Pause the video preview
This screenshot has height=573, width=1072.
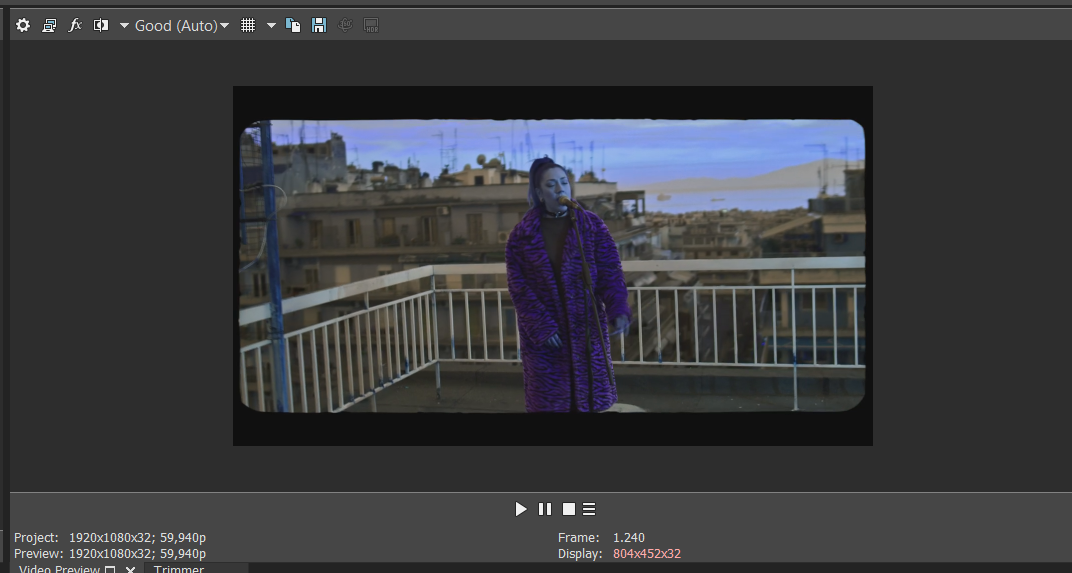[545, 509]
